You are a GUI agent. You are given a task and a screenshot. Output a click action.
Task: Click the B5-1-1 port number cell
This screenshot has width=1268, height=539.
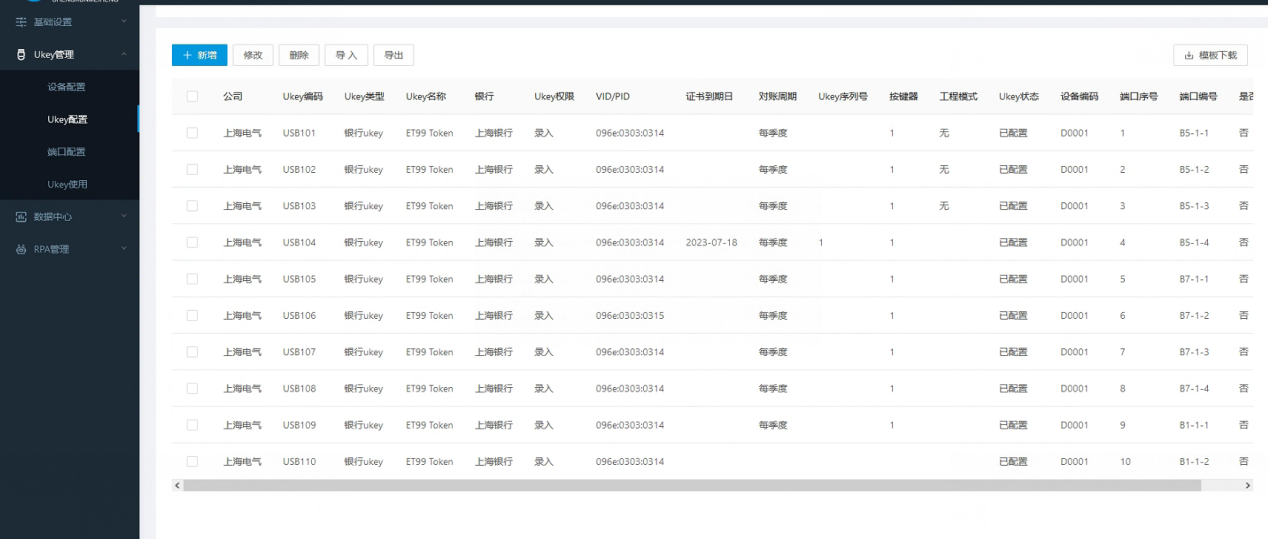1194,133
